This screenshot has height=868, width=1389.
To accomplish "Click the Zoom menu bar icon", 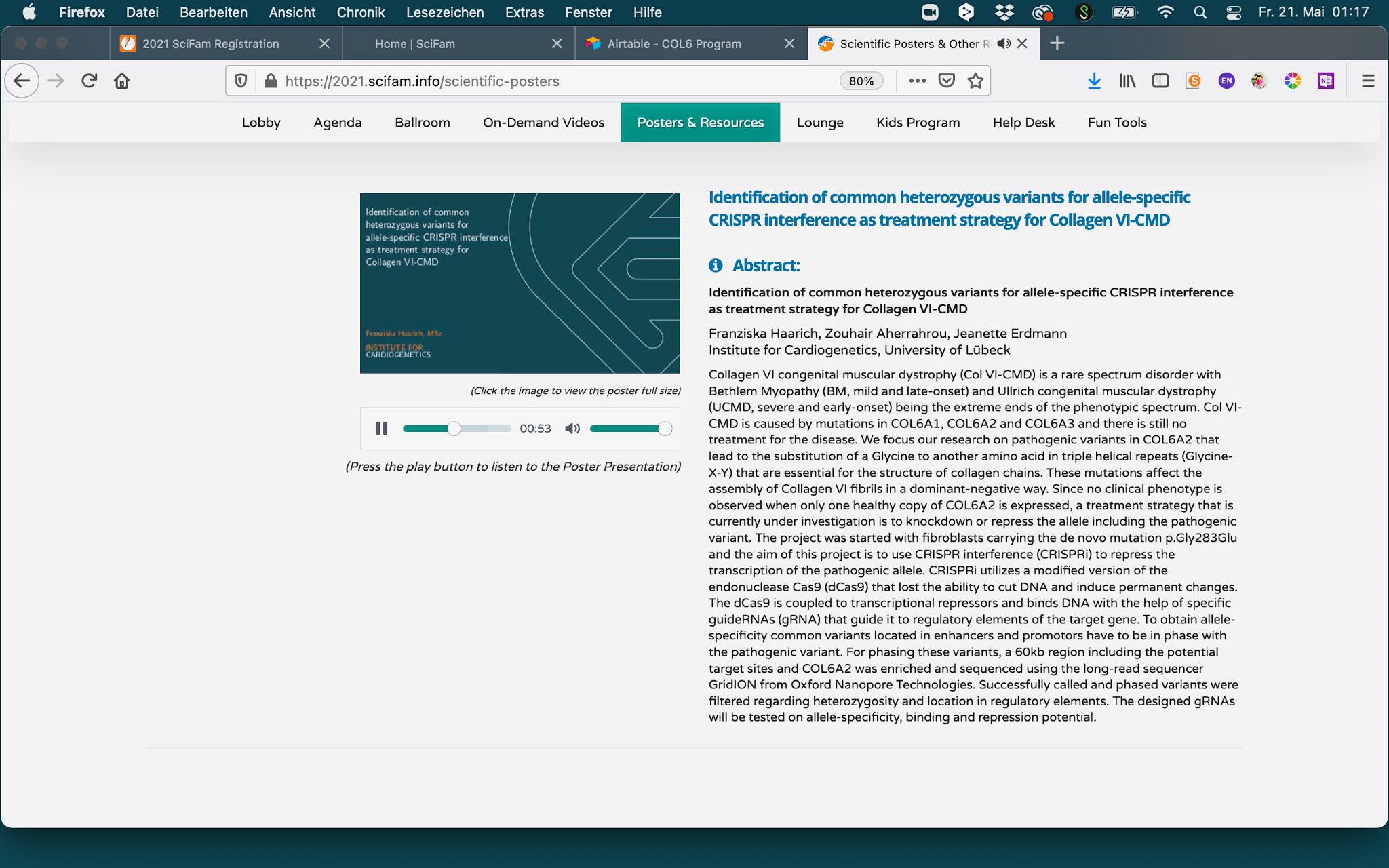I will point(930,12).
